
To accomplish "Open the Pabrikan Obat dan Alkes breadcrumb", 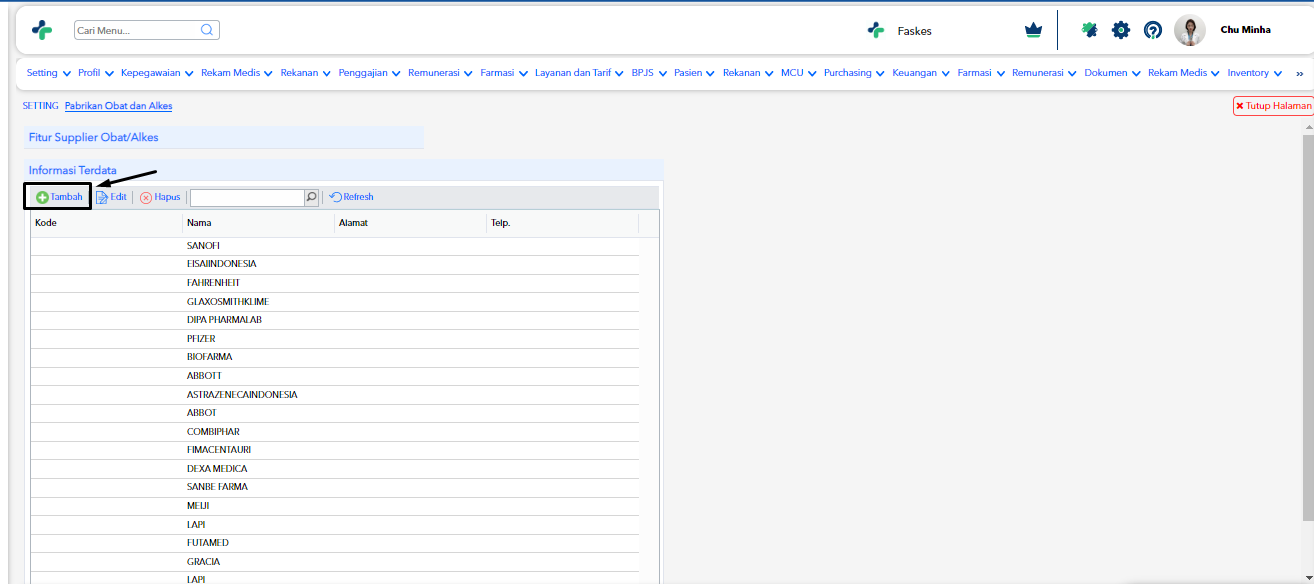I will tap(118, 106).
